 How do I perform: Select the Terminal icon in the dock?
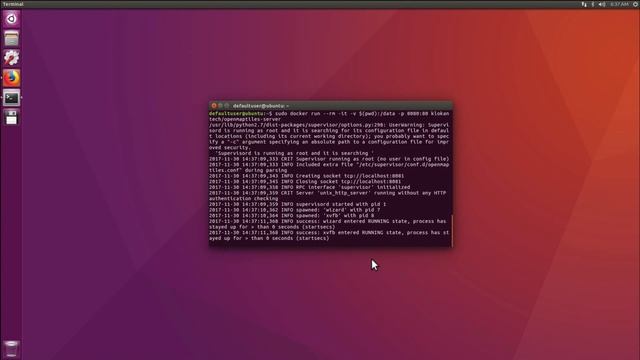[11, 98]
